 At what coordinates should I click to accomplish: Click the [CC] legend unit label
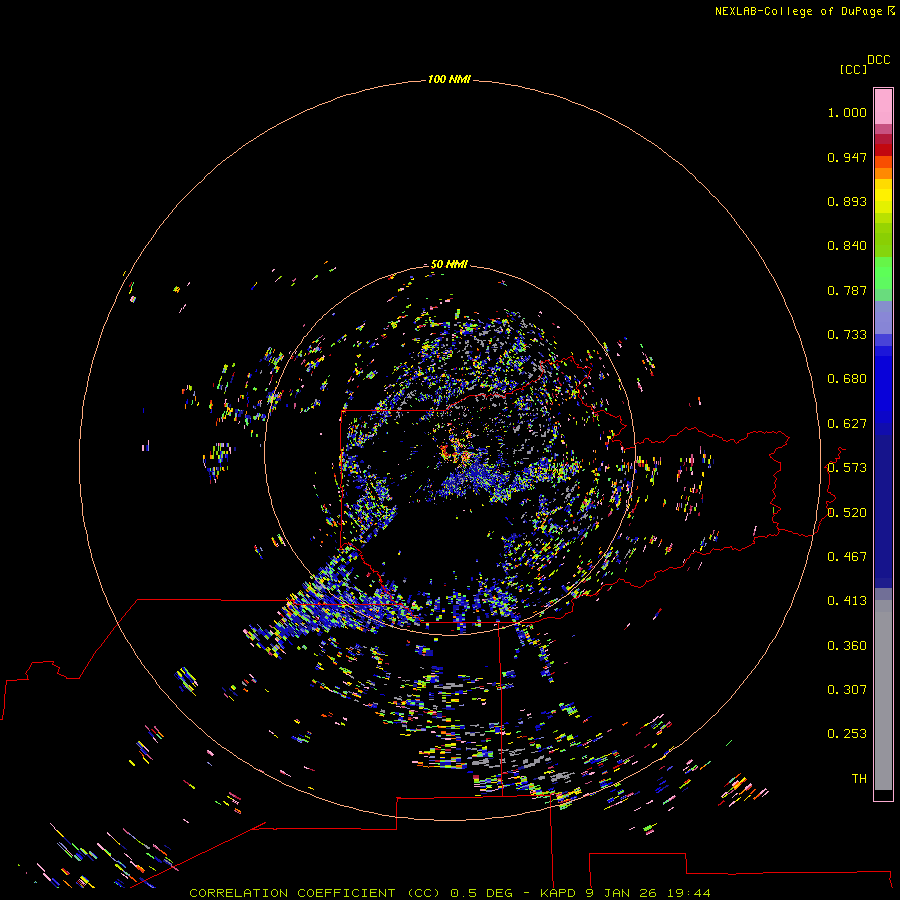[x=853, y=69]
